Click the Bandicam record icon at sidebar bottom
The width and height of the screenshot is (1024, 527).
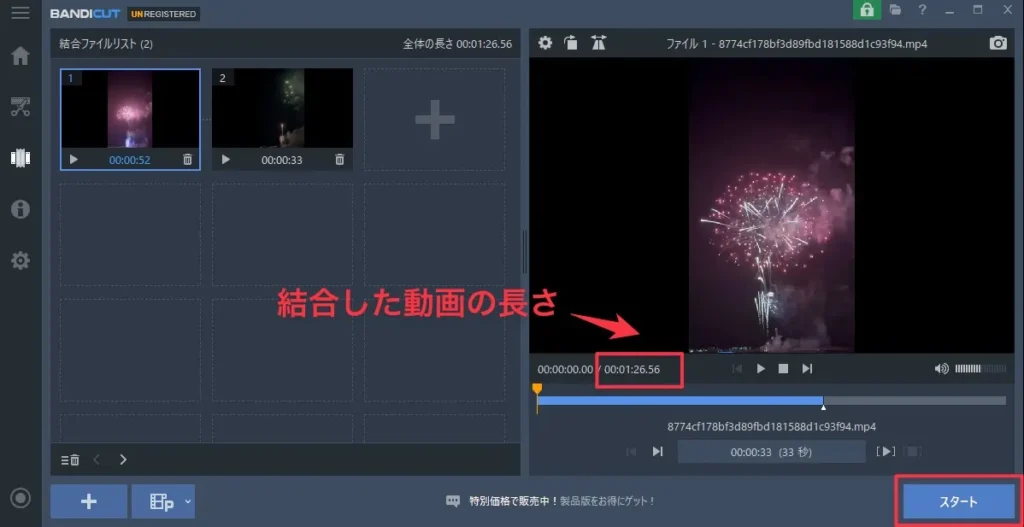(x=21, y=499)
